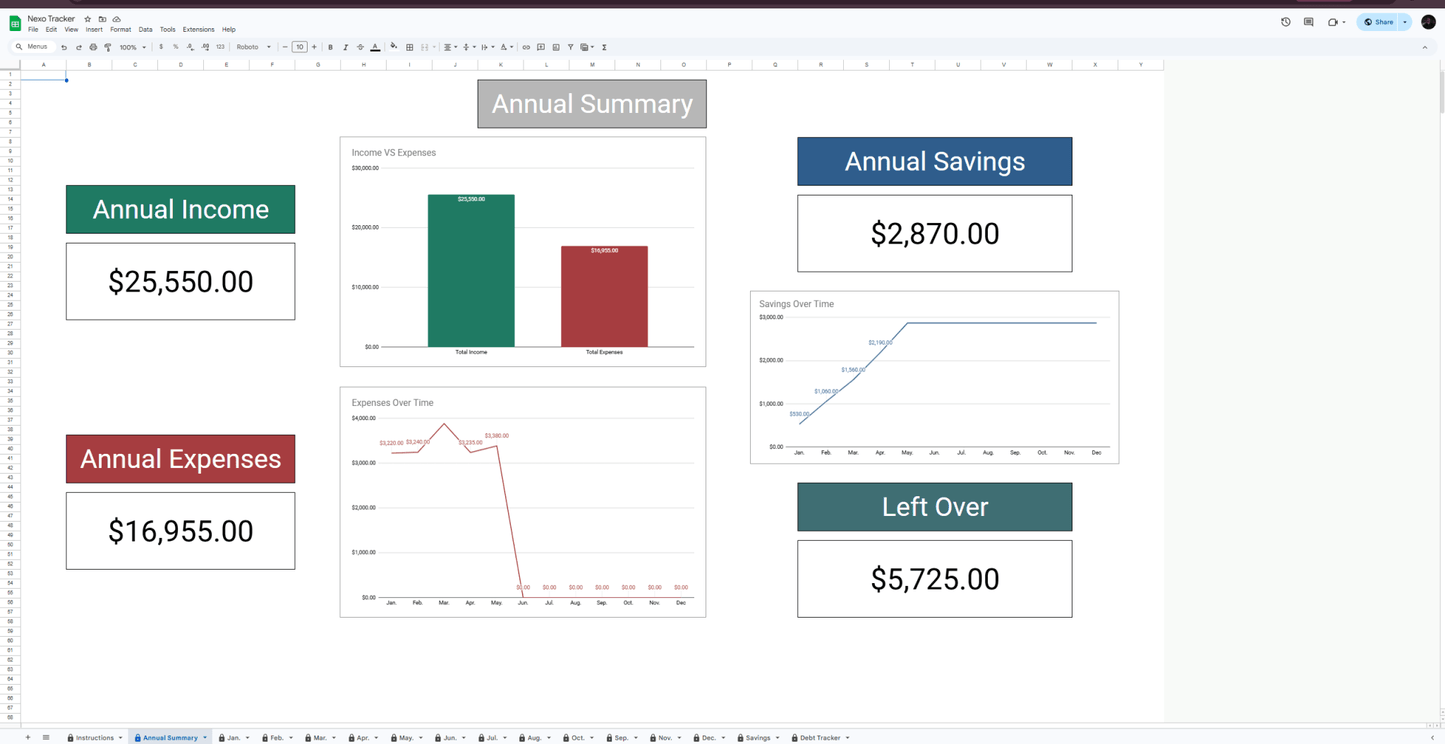Toggle italic formatting
The height and width of the screenshot is (744, 1445).
coord(346,47)
